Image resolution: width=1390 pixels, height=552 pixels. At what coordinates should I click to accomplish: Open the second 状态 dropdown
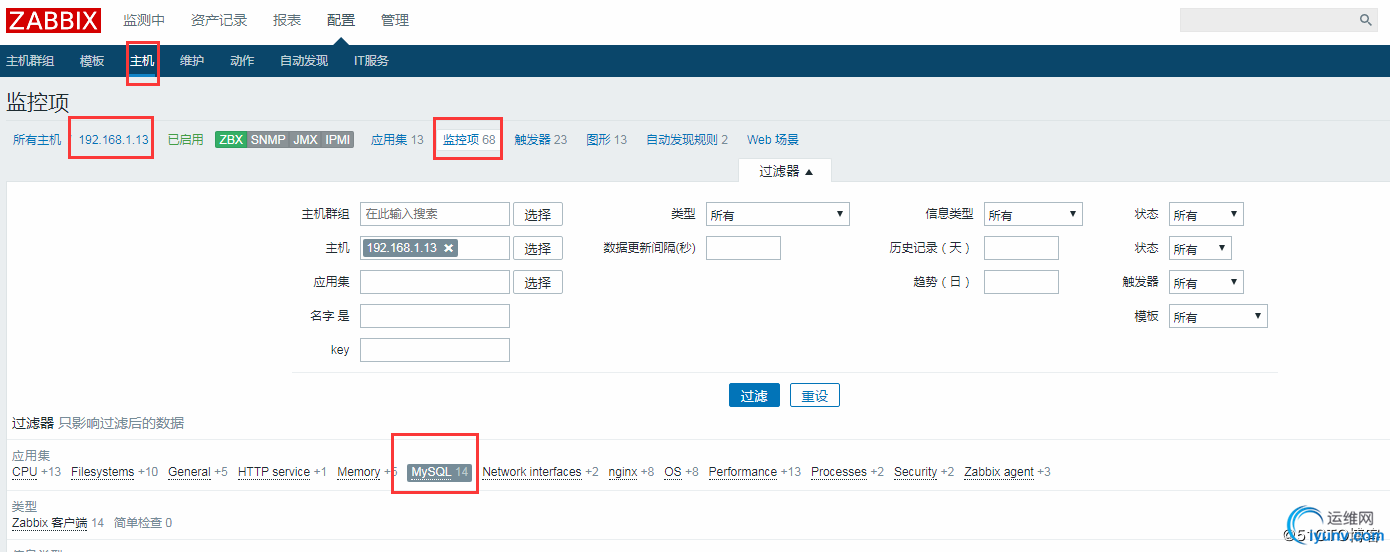click(1200, 248)
